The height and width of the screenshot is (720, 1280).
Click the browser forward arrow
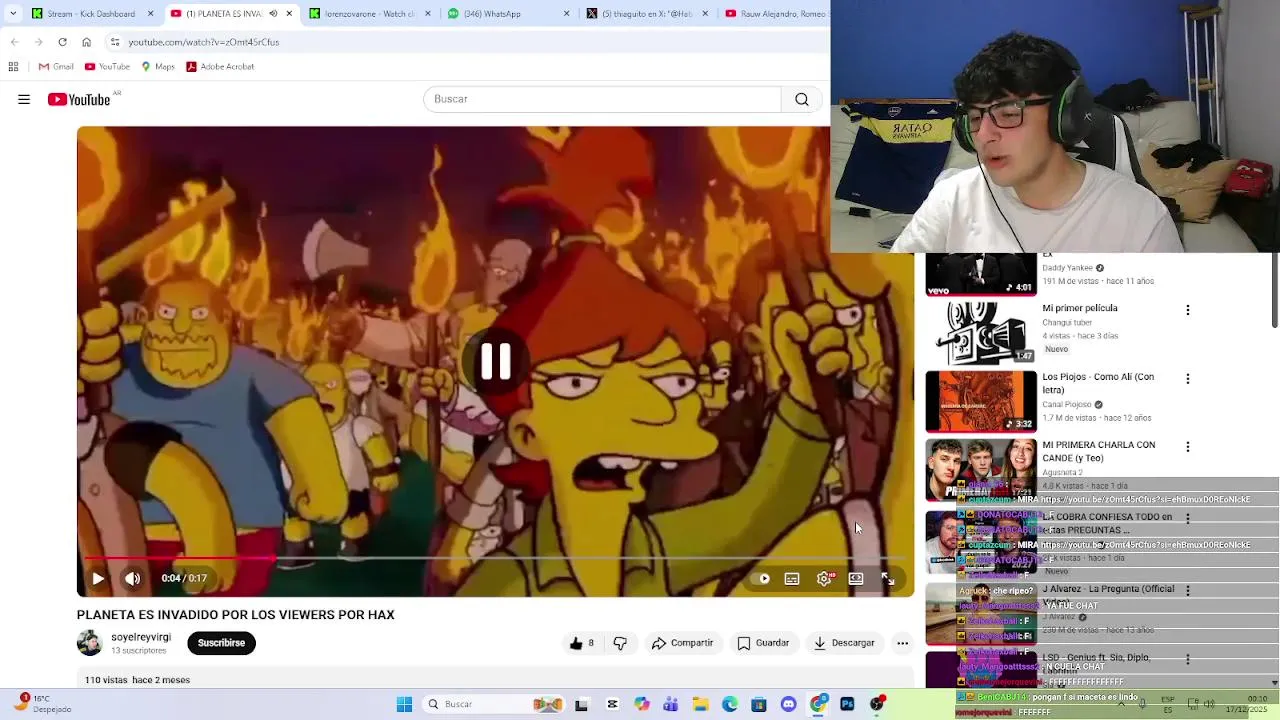38,42
